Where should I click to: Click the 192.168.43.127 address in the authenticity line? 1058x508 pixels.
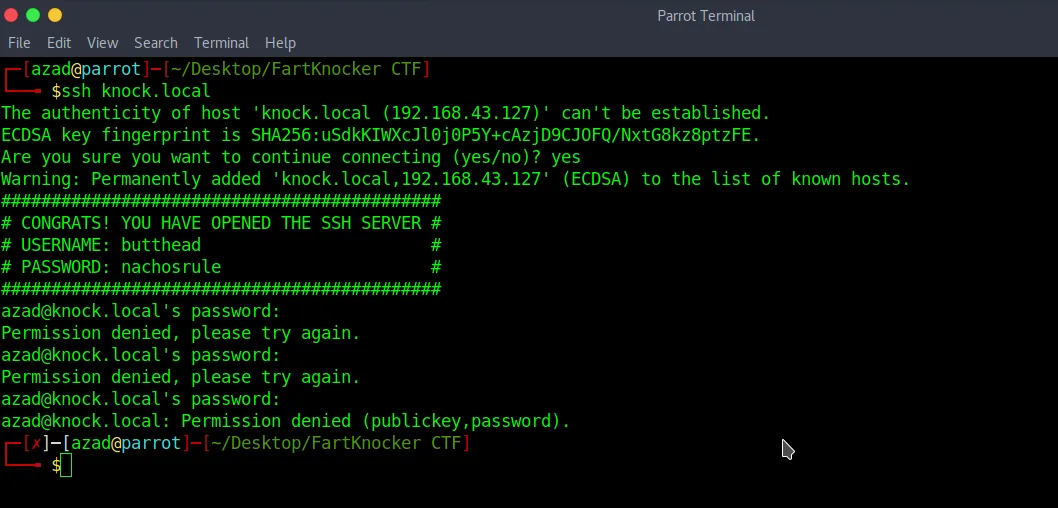pyautogui.click(x=466, y=113)
